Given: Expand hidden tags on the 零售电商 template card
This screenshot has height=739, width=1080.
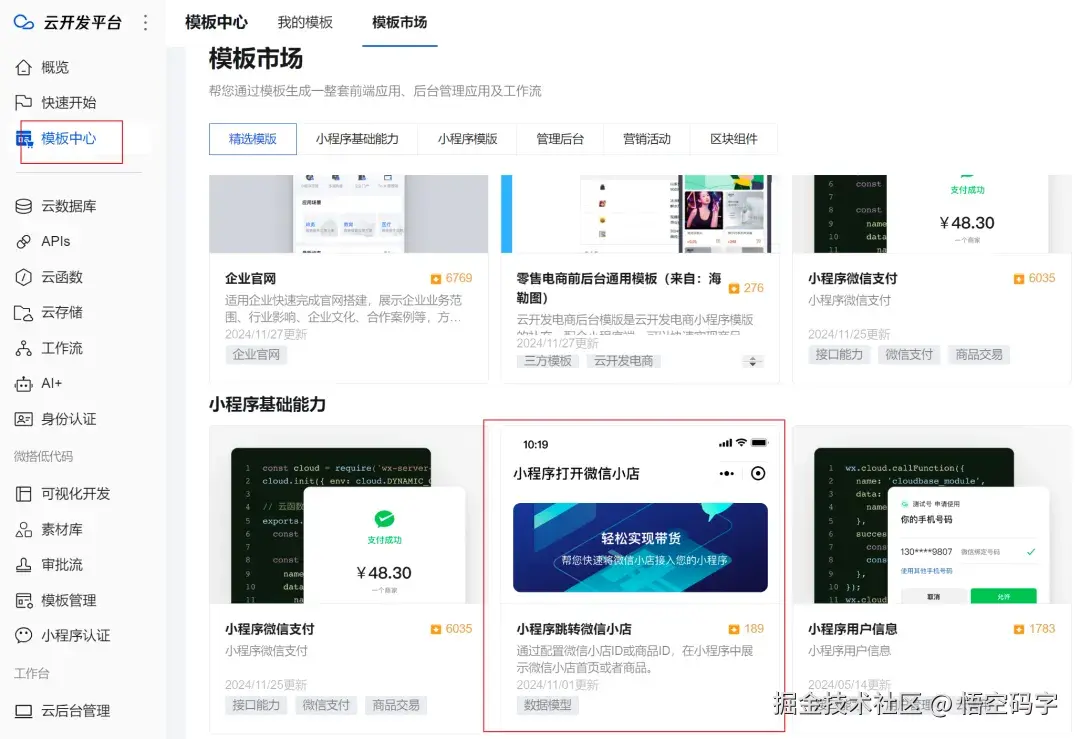Looking at the screenshot, I should [752, 359].
